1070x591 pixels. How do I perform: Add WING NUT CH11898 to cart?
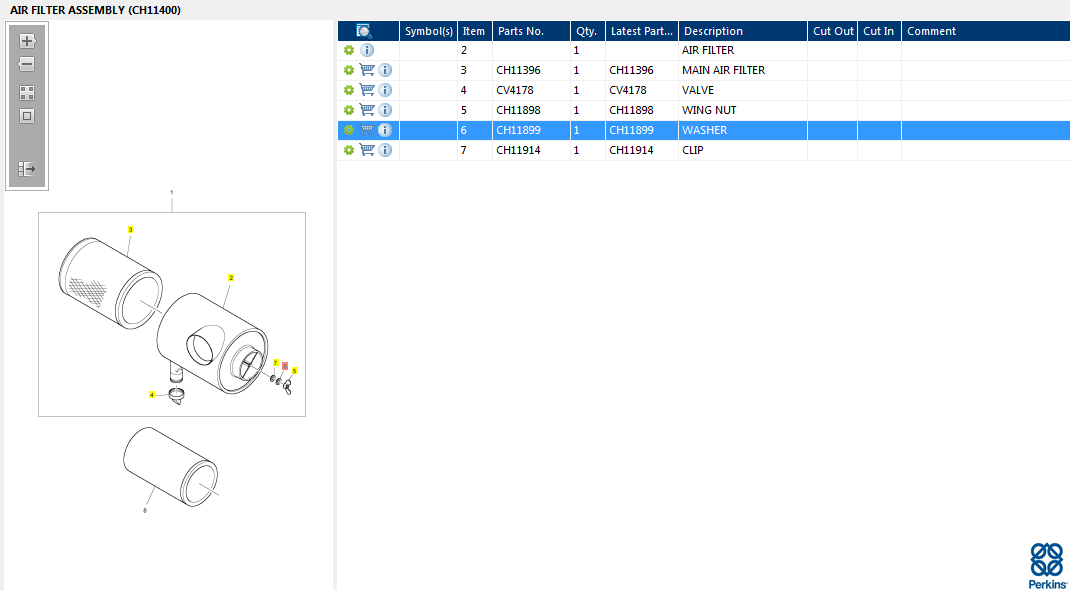click(367, 110)
